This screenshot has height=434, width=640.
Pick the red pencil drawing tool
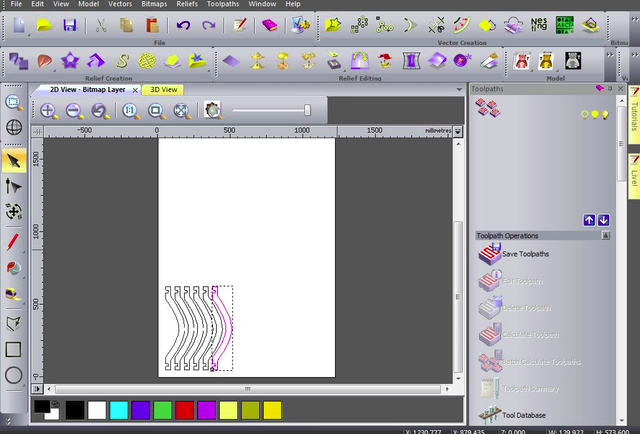point(13,242)
